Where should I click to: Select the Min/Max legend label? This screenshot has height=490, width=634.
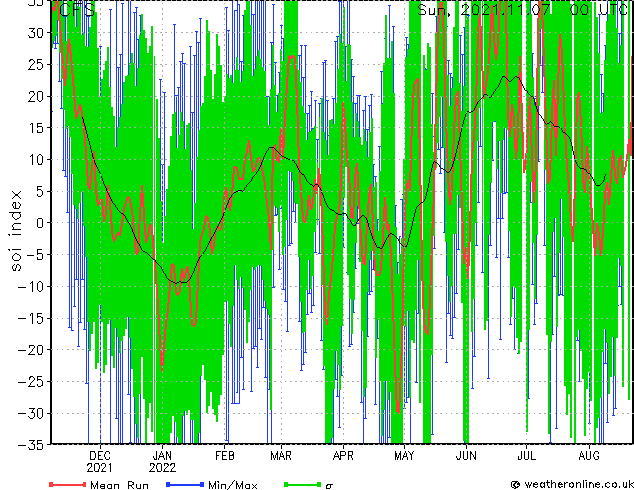pyautogui.click(x=233, y=485)
